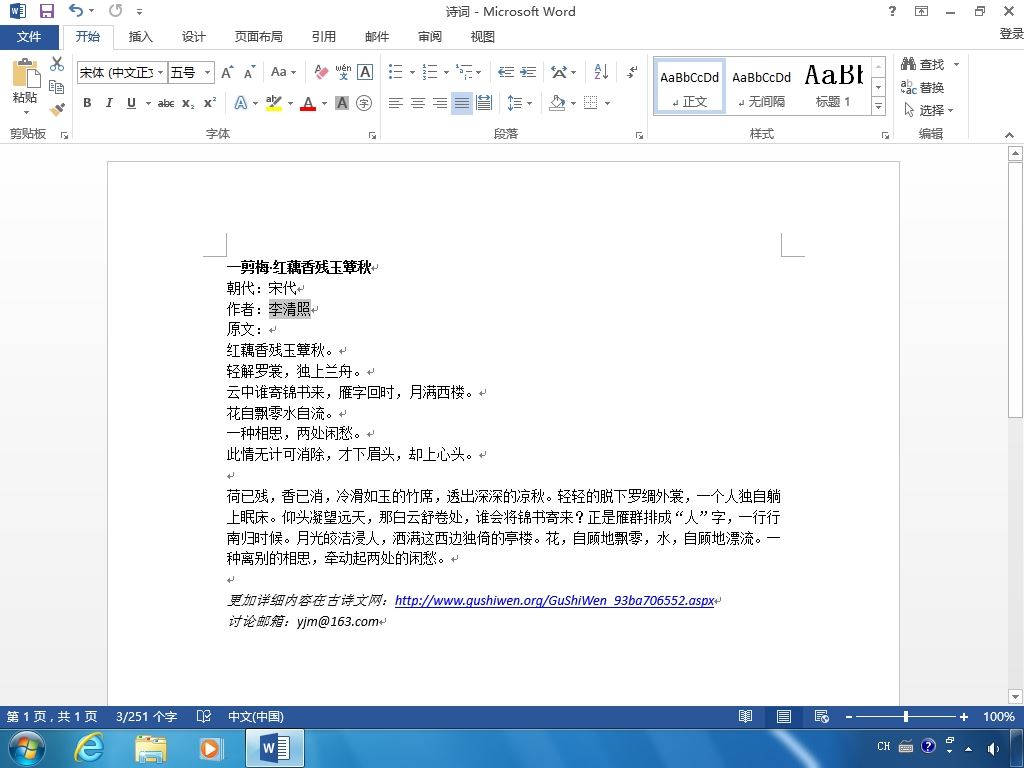
Task: Open the font name dropdown (宋体)
Action: pos(161,72)
